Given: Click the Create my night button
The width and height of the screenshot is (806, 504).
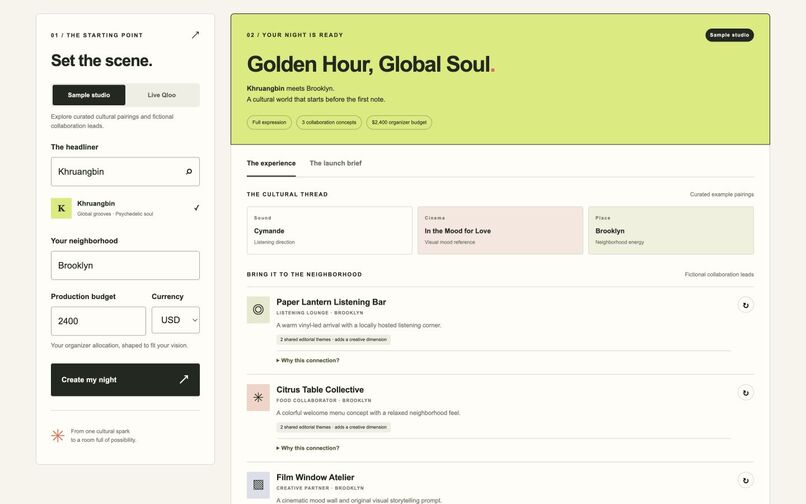Looking at the screenshot, I should pos(125,380).
